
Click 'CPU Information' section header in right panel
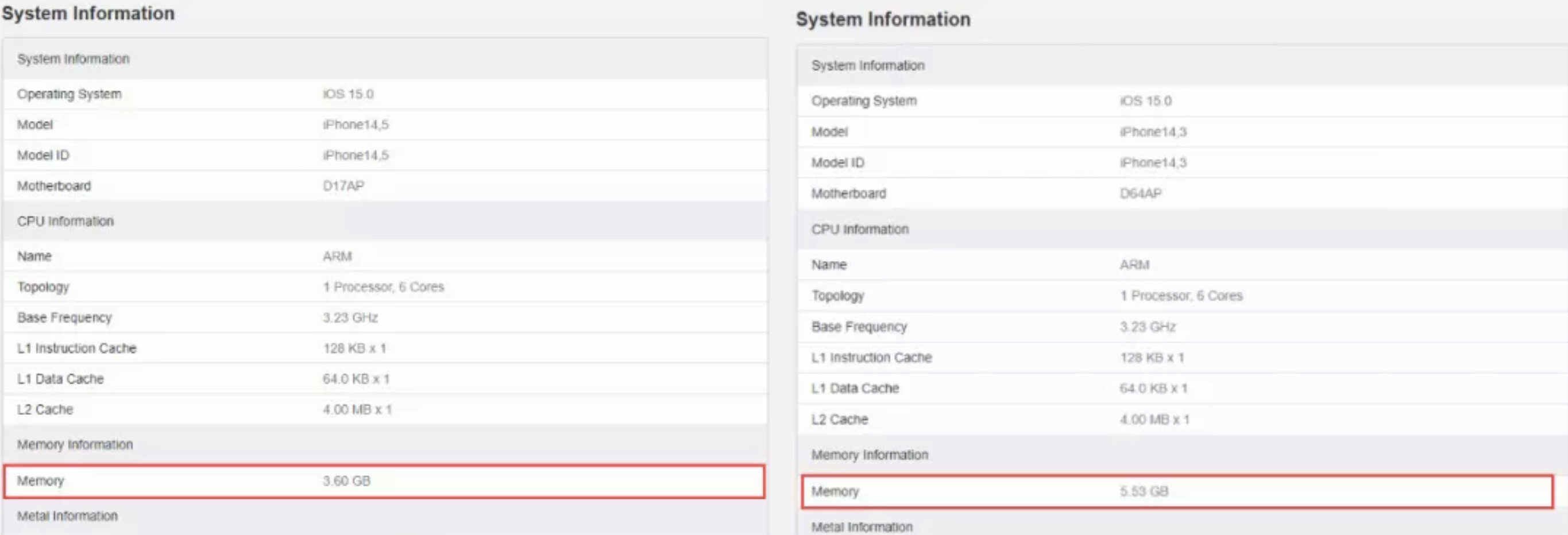pyautogui.click(x=1183, y=229)
